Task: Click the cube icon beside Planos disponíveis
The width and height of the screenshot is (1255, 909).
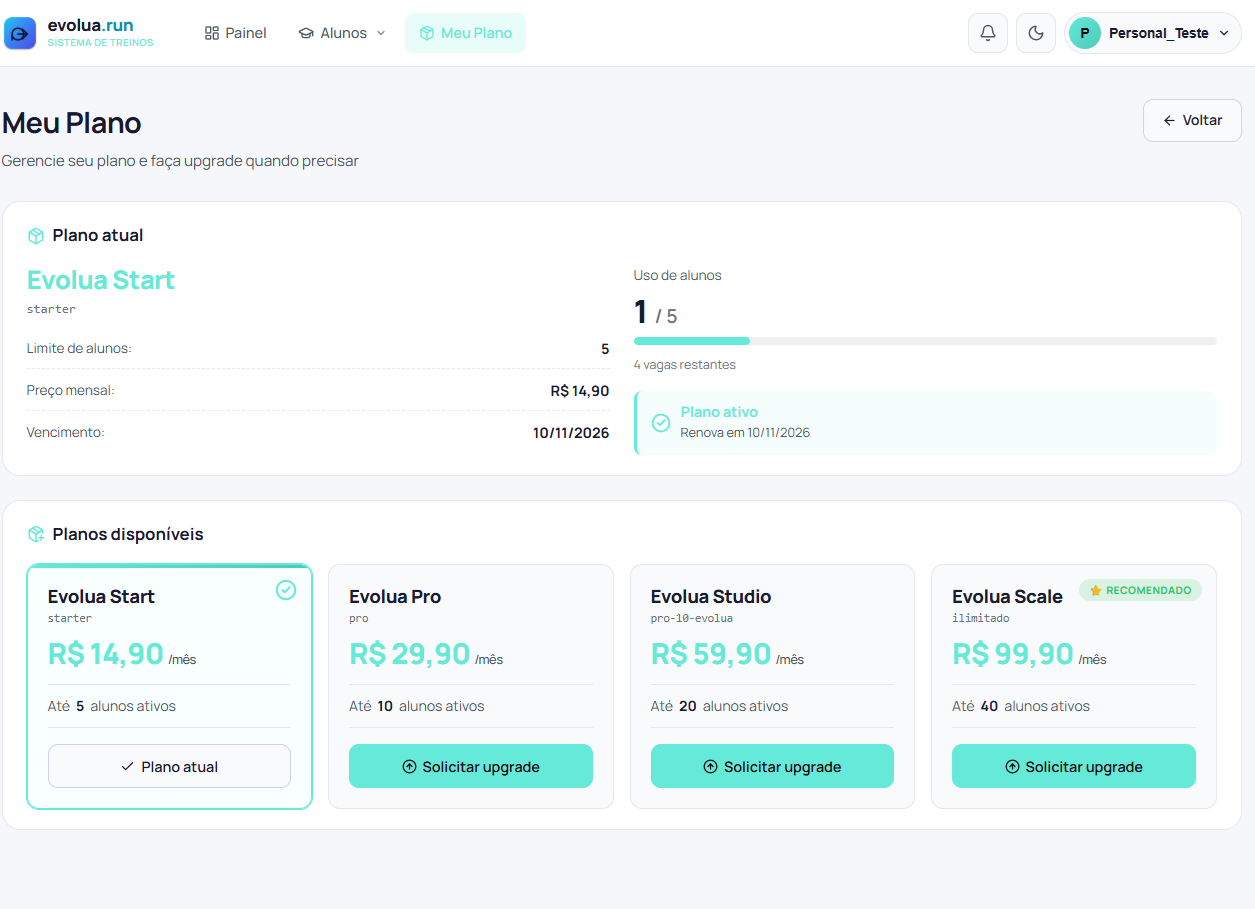Action: (x=36, y=534)
